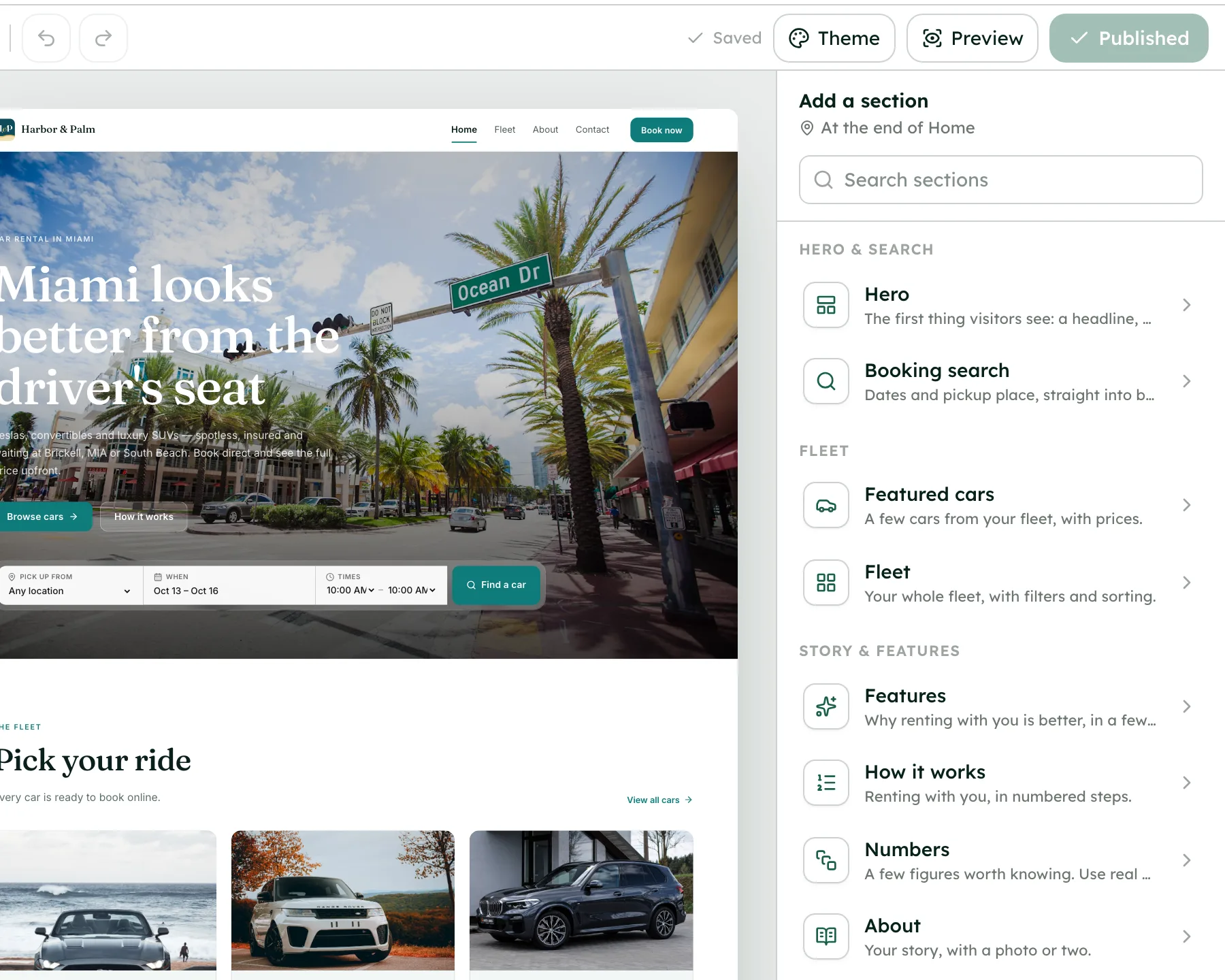Click the Hero section layout icon

click(x=826, y=305)
